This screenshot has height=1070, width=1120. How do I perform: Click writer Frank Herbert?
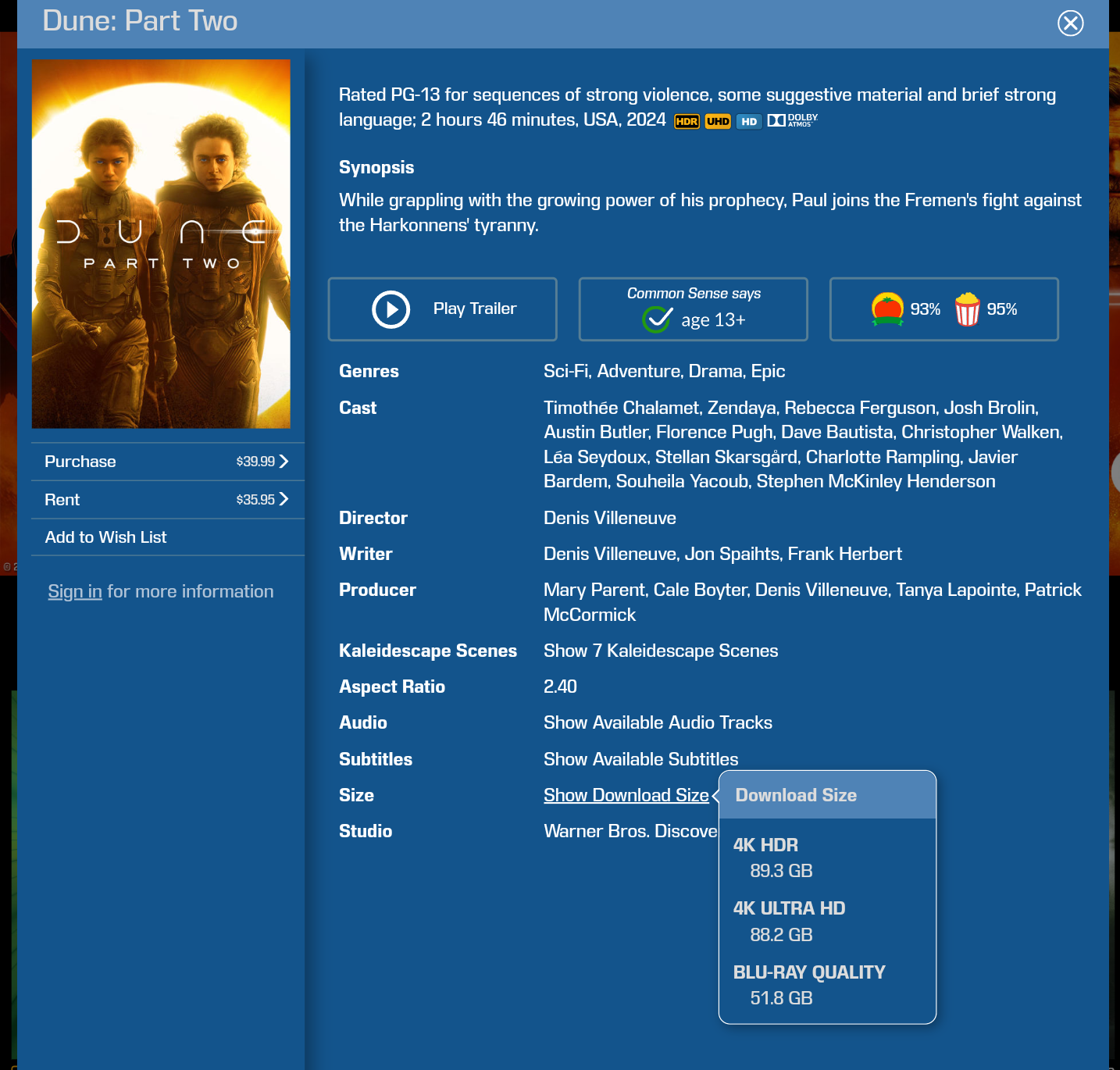pyautogui.click(x=845, y=554)
